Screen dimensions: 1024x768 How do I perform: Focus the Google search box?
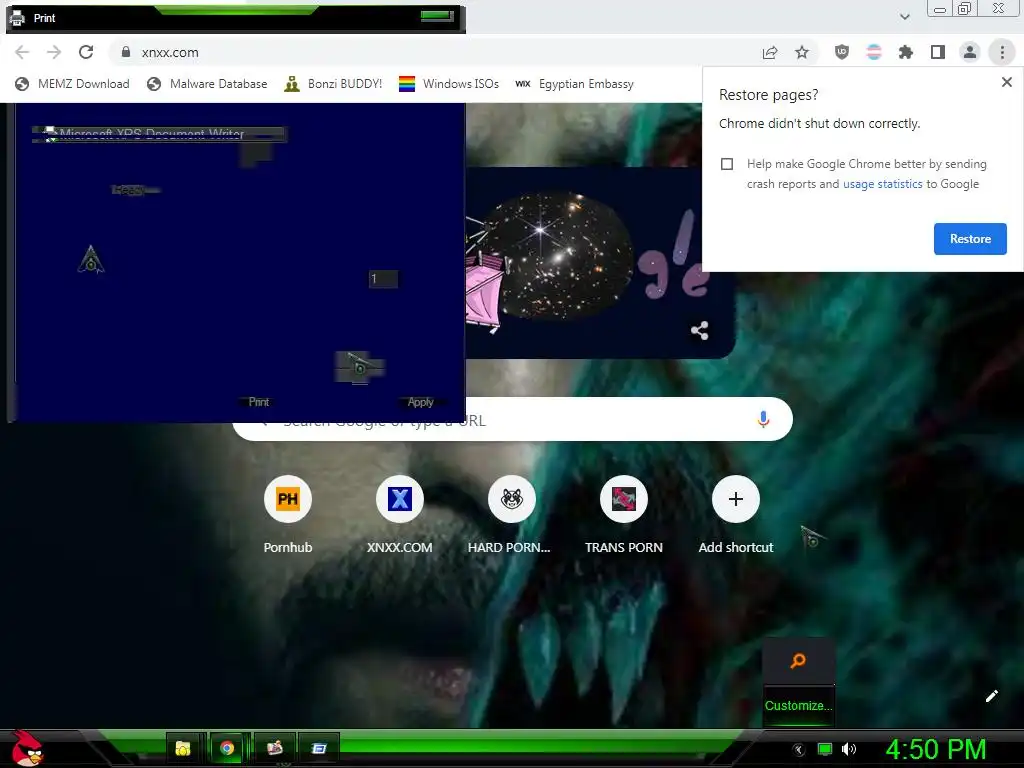(513, 419)
